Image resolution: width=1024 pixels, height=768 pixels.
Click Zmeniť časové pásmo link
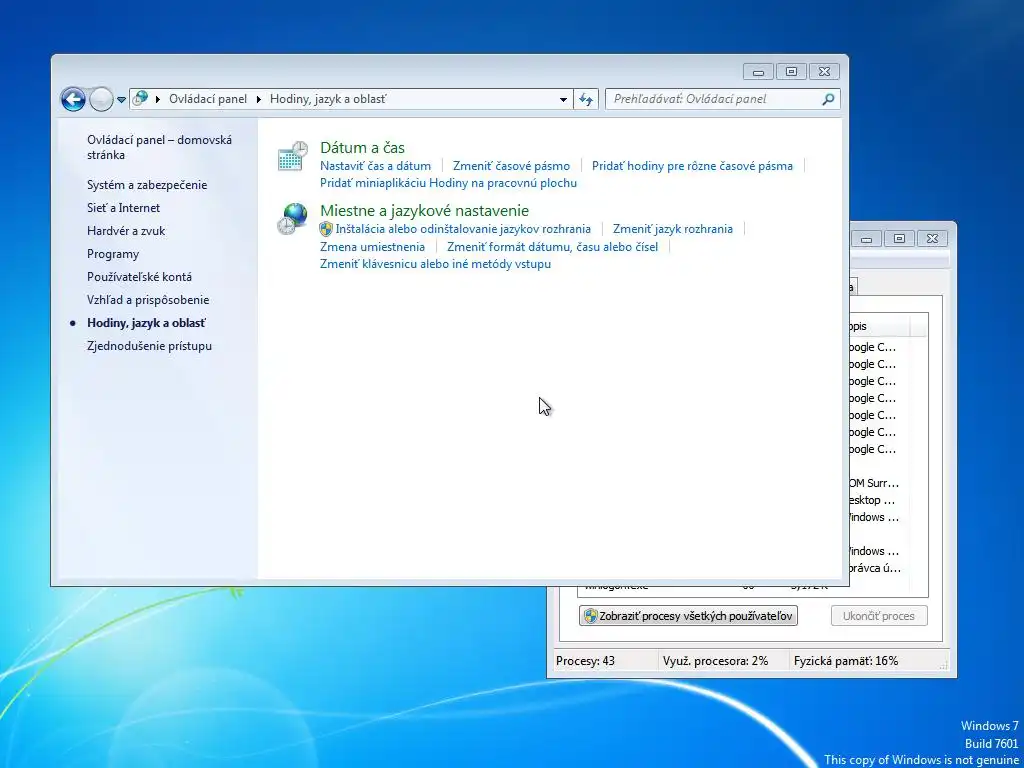pyautogui.click(x=511, y=166)
